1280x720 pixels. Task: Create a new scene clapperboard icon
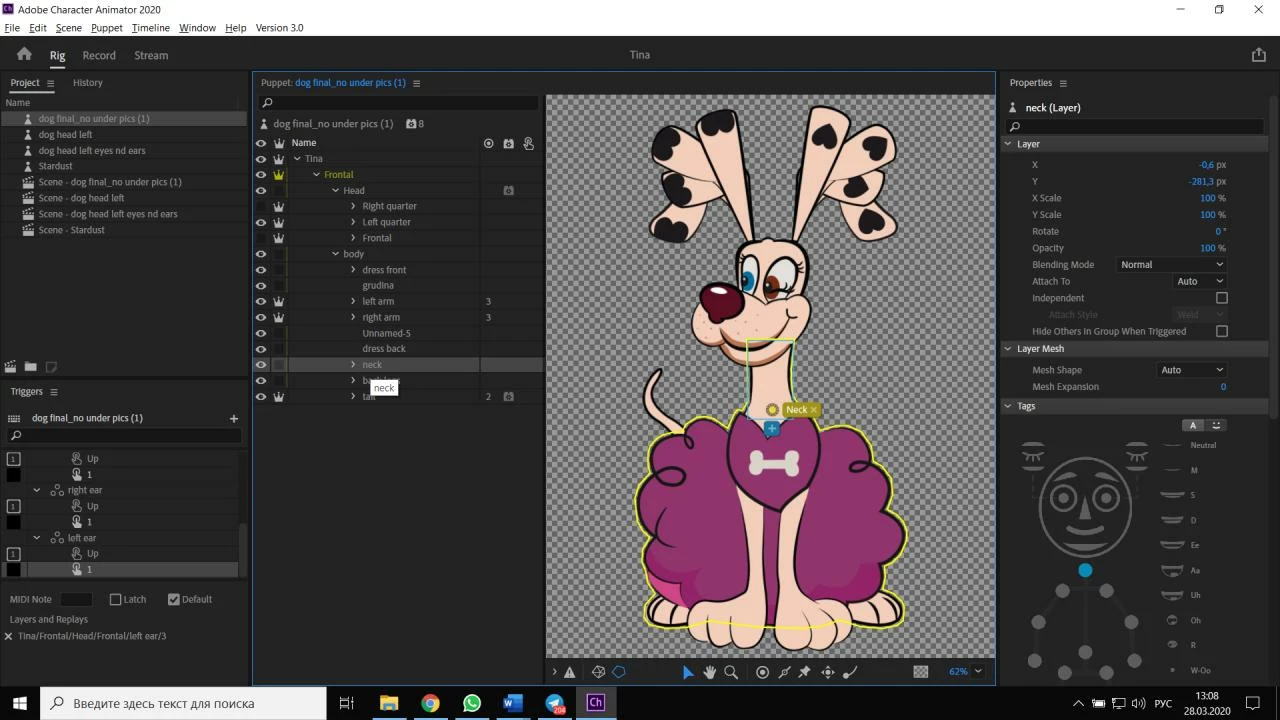click(x=11, y=367)
